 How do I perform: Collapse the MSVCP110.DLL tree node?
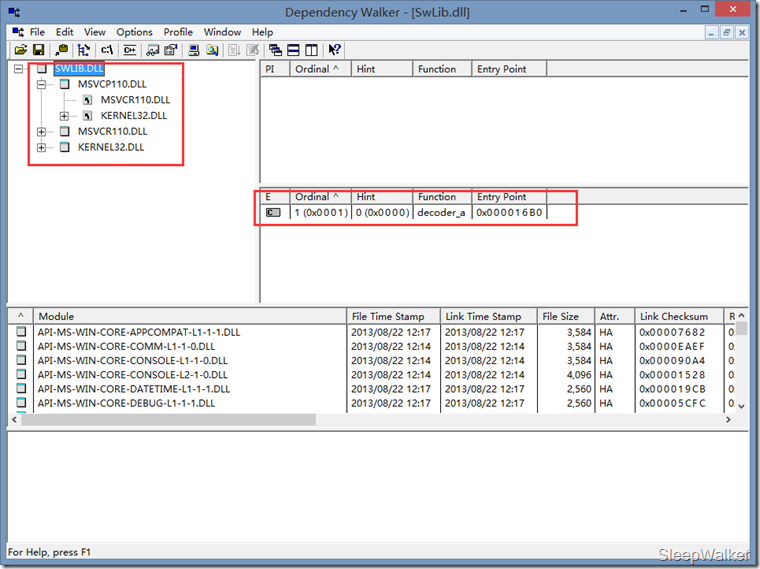tap(42, 84)
